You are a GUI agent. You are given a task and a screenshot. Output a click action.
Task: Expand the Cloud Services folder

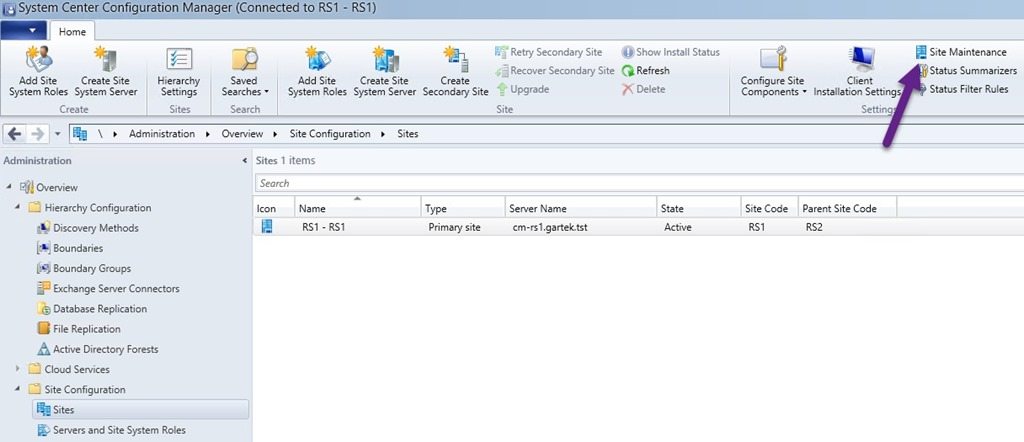[18, 370]
